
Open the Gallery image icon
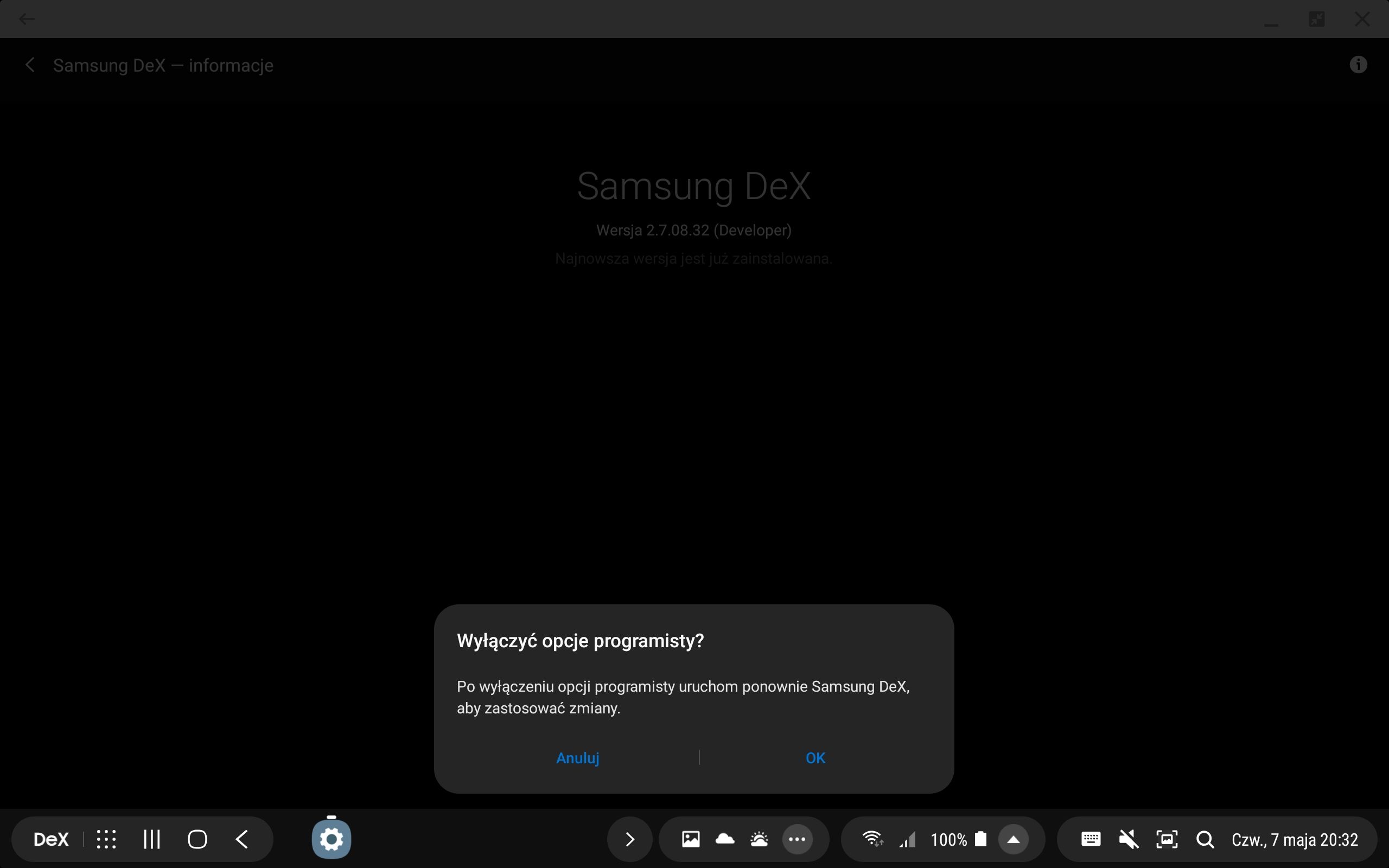[x=690, y=839]
